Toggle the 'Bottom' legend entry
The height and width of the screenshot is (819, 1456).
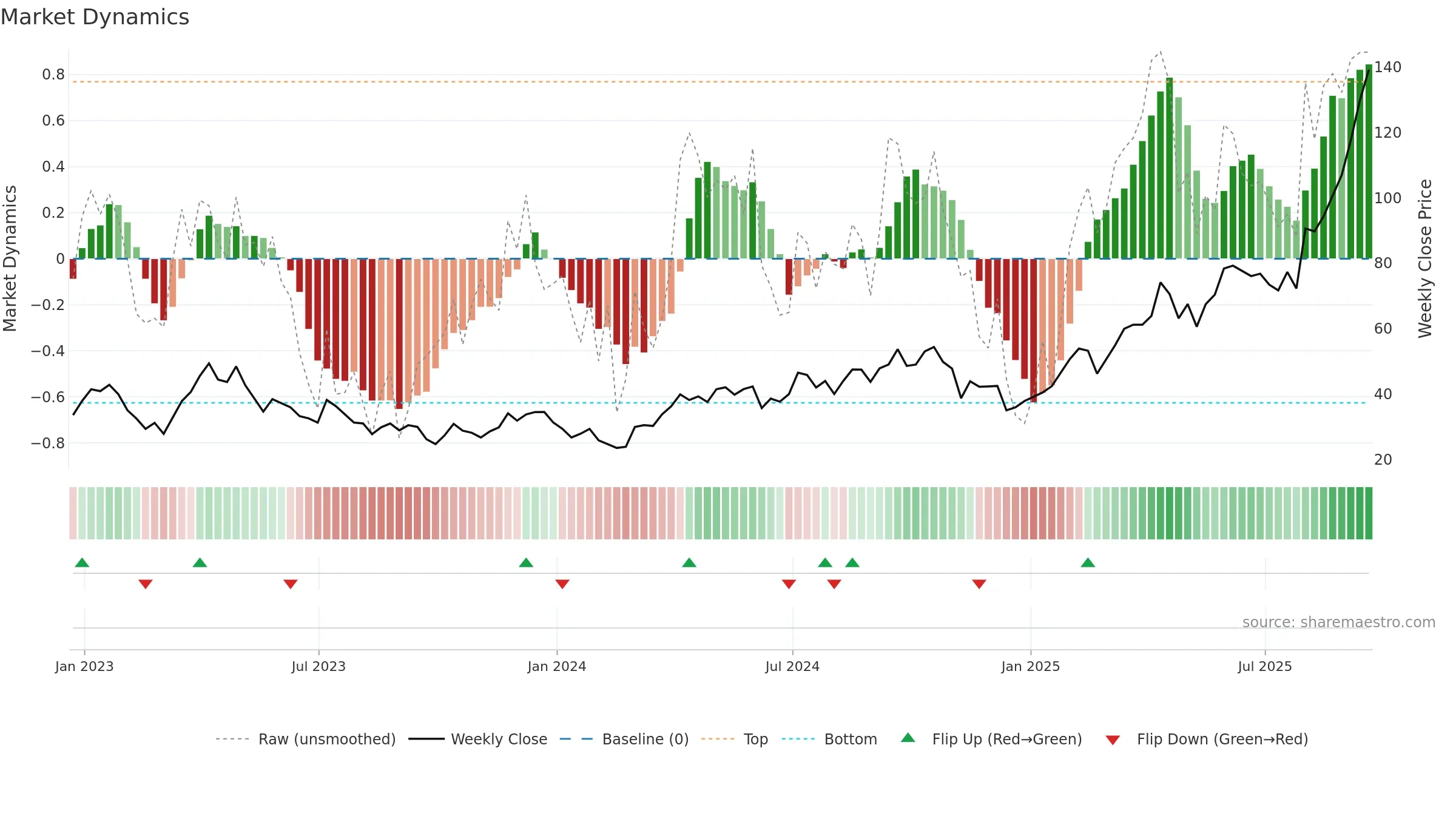point(829,739)
